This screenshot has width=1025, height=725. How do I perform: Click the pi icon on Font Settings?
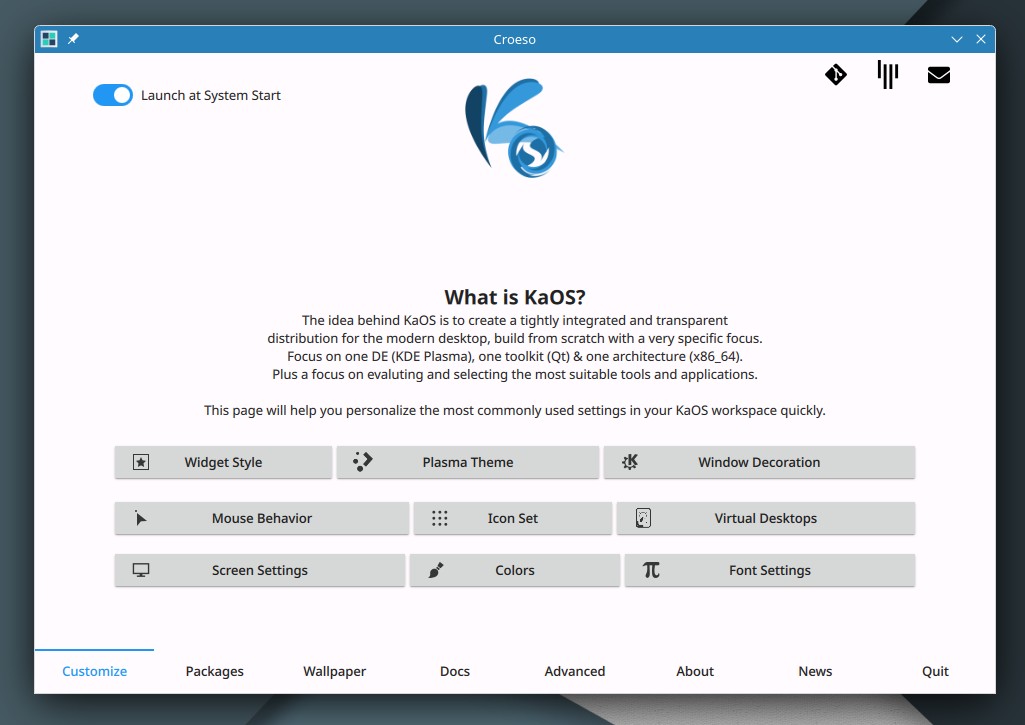651,570
